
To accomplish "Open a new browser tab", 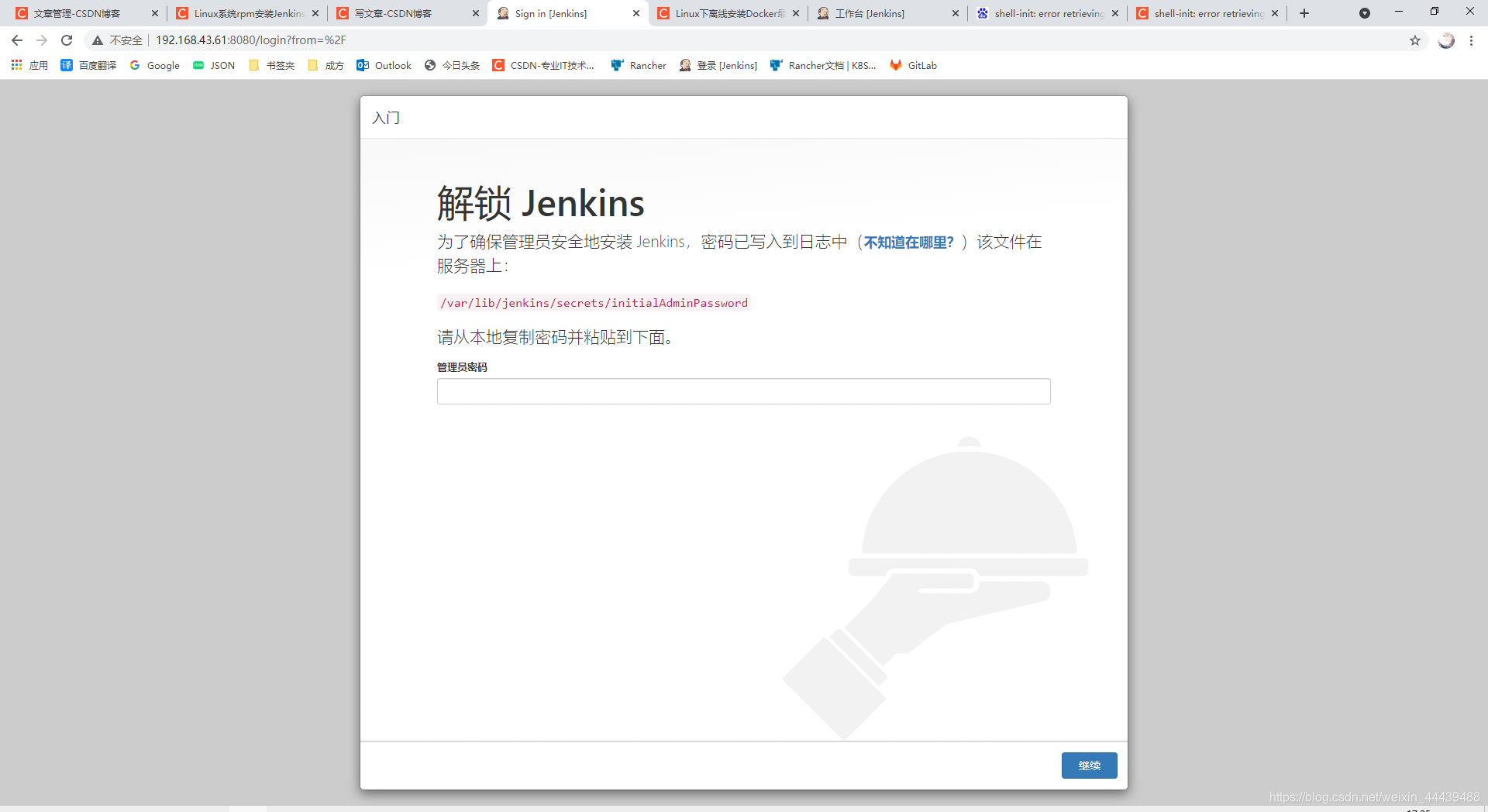I will coord(1304,13).
